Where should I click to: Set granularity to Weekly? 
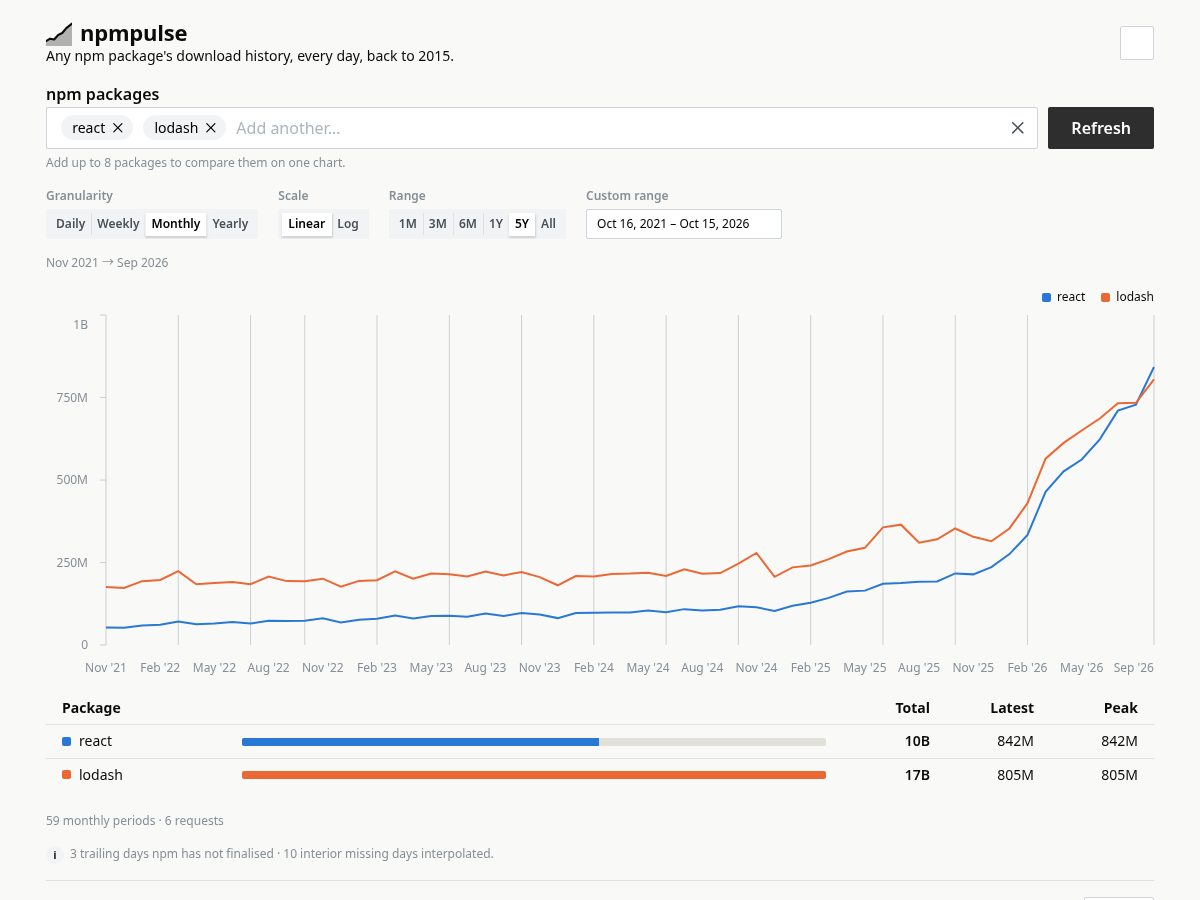[118, 224]
